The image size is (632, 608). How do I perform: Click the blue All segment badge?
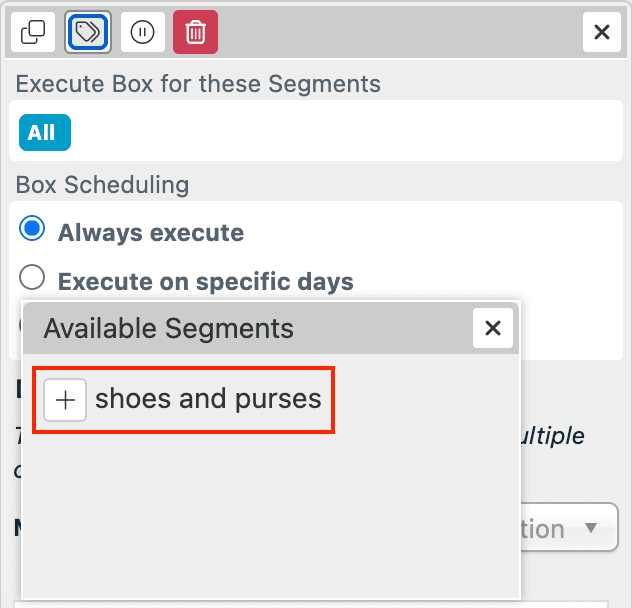[42, 133]
